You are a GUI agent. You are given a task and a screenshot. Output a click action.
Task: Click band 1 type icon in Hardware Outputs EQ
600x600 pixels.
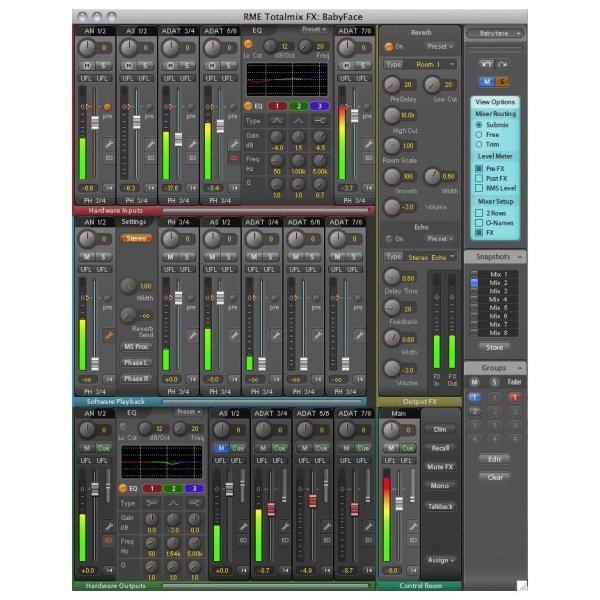(x=152, y=503)
